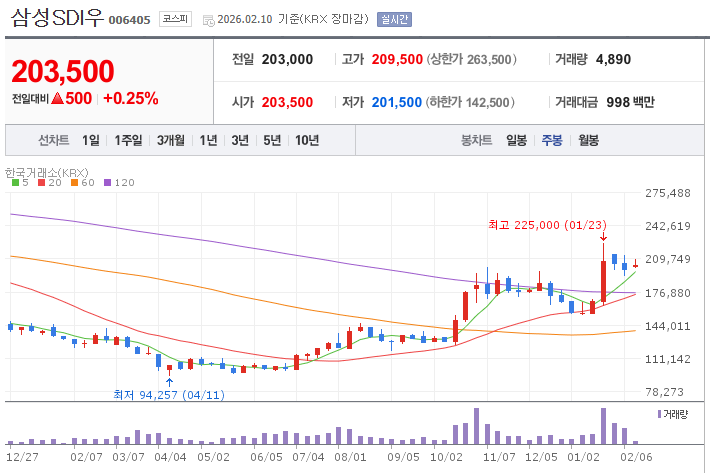The height and width of the screenshot is (473, 710).
Task: Click the current price 203,500
Action: click(63, 72)
